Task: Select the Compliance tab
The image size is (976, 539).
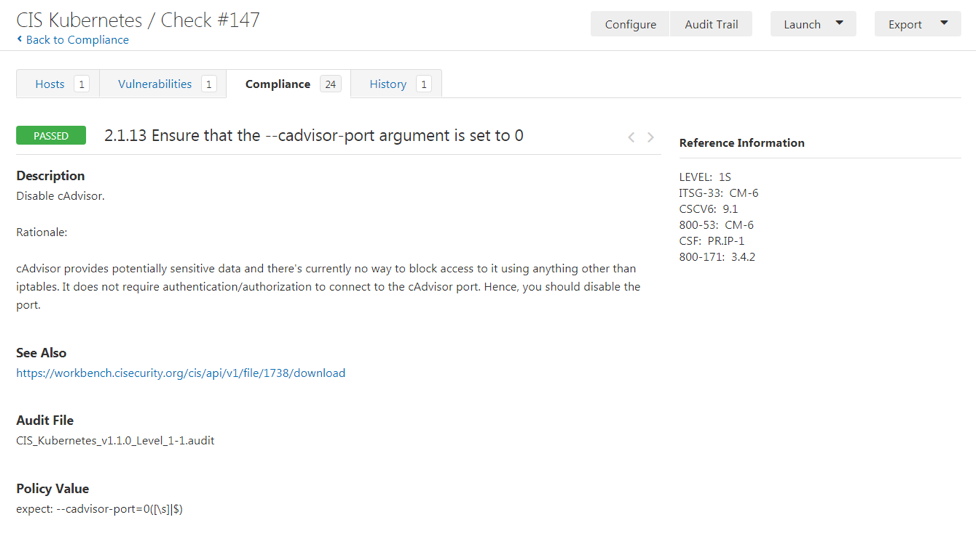Action: point(289,84)
